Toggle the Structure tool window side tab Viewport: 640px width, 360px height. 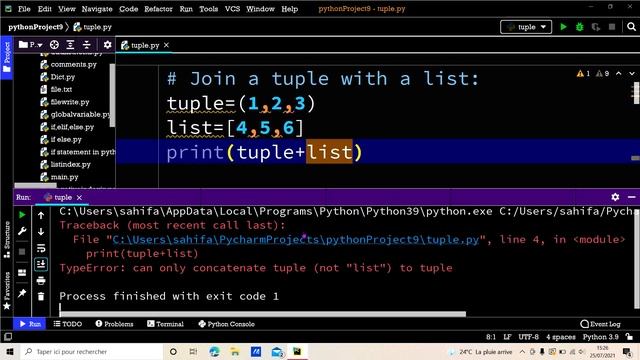[x=7, y=240]
